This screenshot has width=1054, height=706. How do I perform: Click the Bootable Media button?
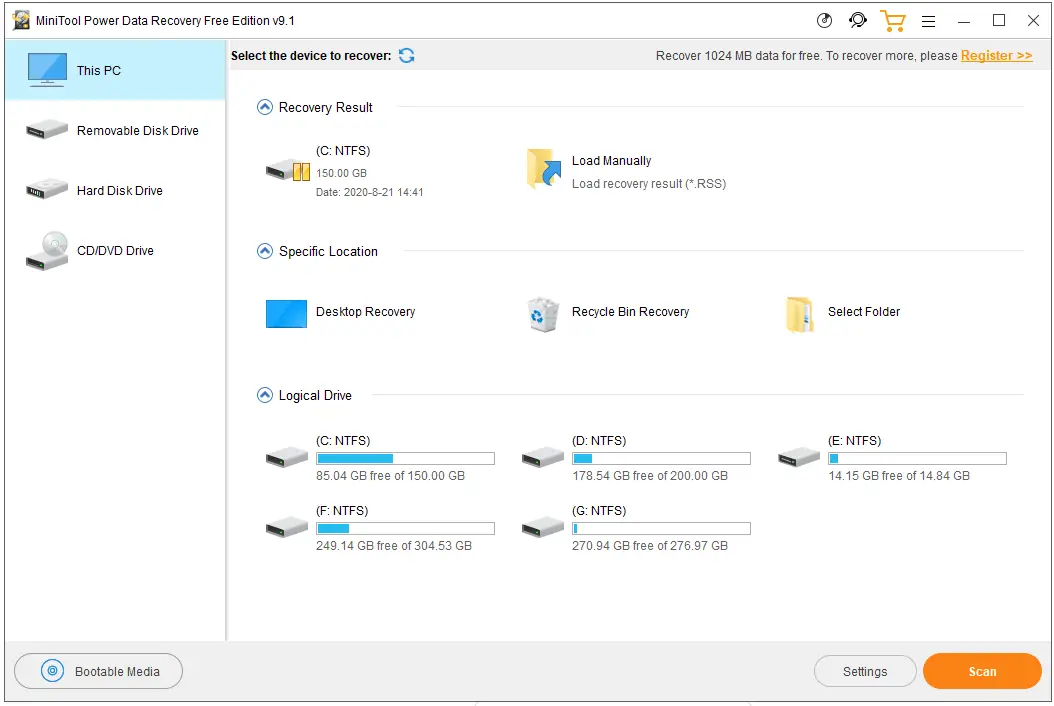[x=98, y=671]
